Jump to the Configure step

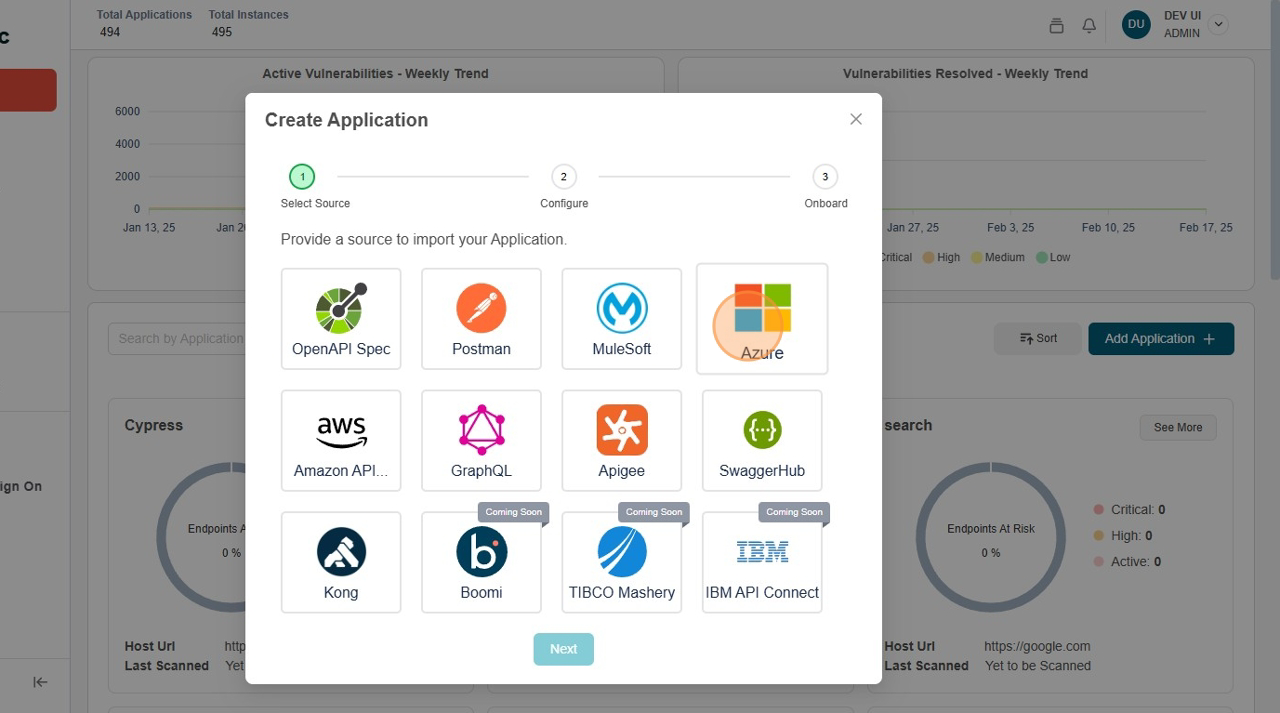pos(563,176)
